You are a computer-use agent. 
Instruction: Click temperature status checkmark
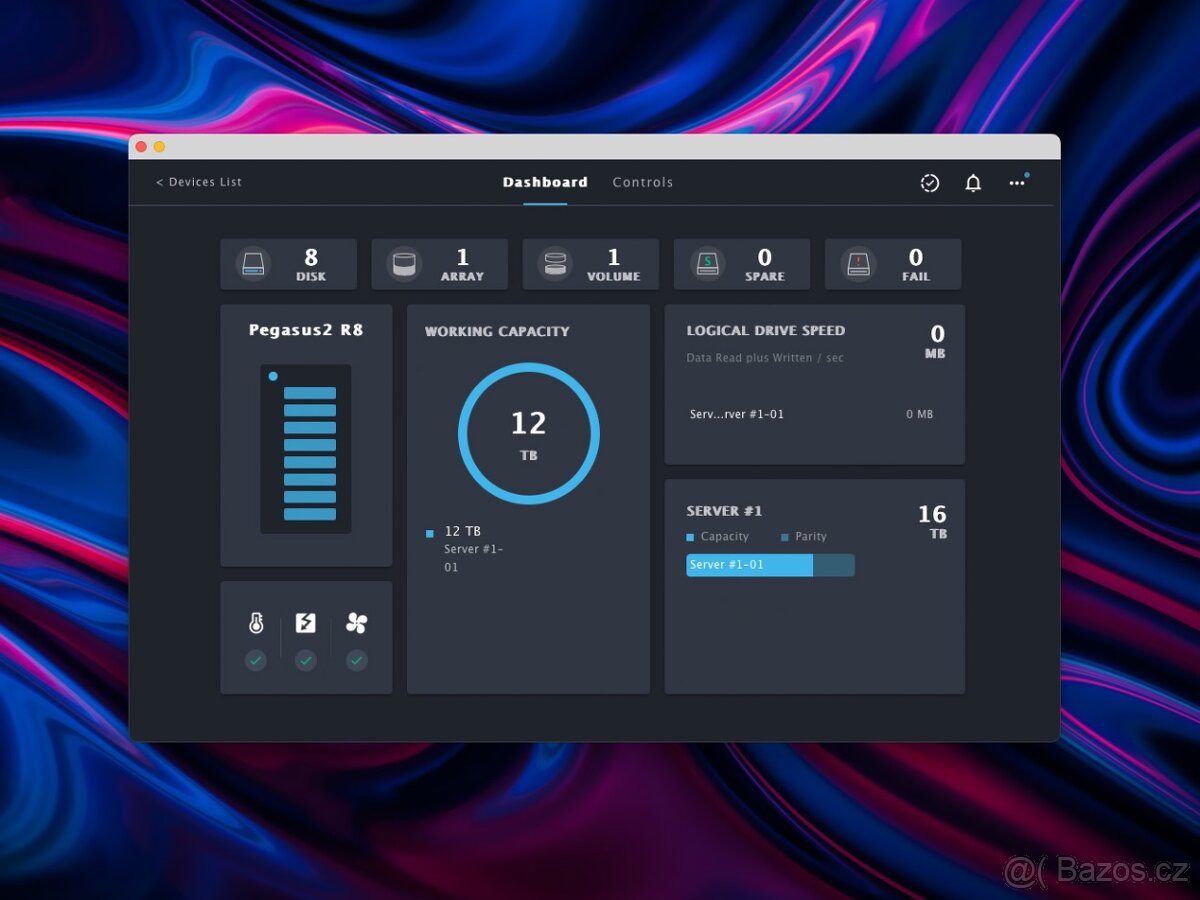(x=256, y=660)
